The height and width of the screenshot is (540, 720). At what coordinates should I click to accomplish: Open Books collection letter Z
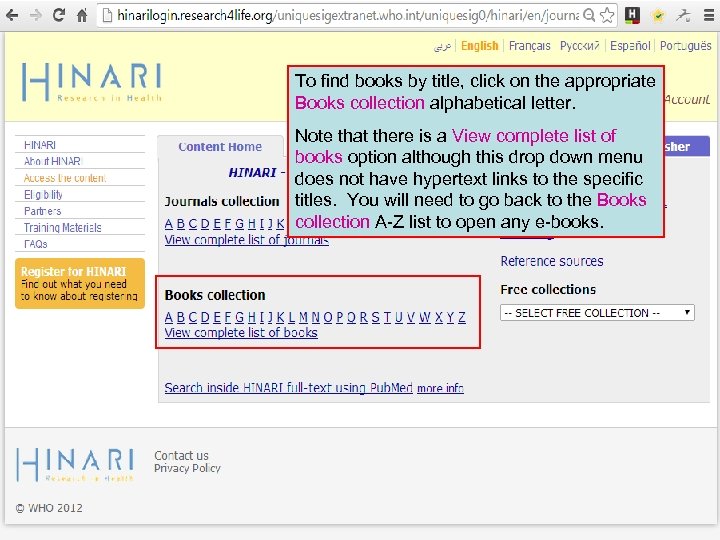pyautogui.click(x=461, y=317)
